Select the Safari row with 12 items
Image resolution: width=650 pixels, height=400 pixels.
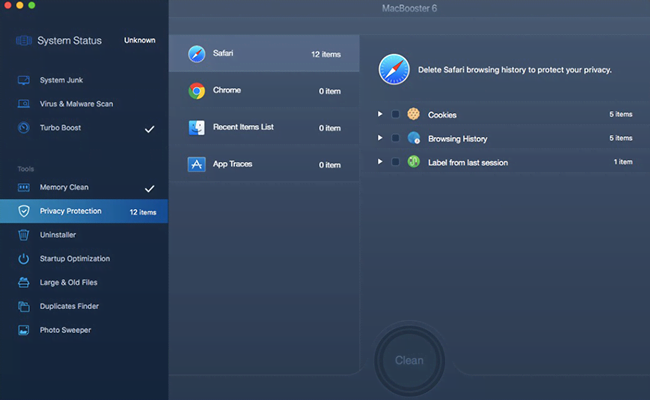click(x=264, y=53)
